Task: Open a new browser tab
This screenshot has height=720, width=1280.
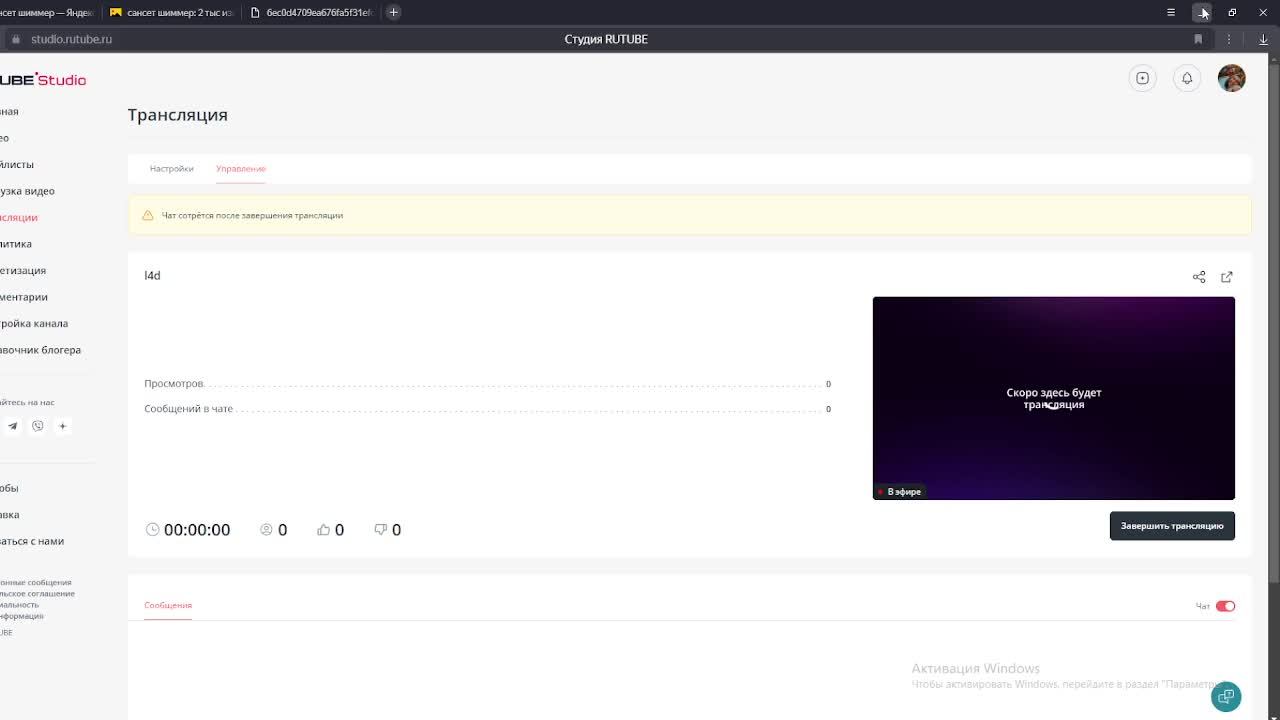Action: click(393, 12)
